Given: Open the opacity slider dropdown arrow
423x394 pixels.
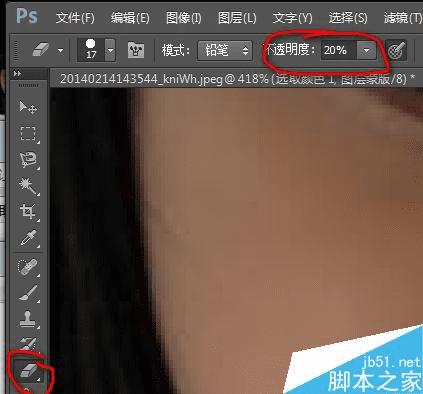Looking at the screenshot, I should [x=366, y=50].
